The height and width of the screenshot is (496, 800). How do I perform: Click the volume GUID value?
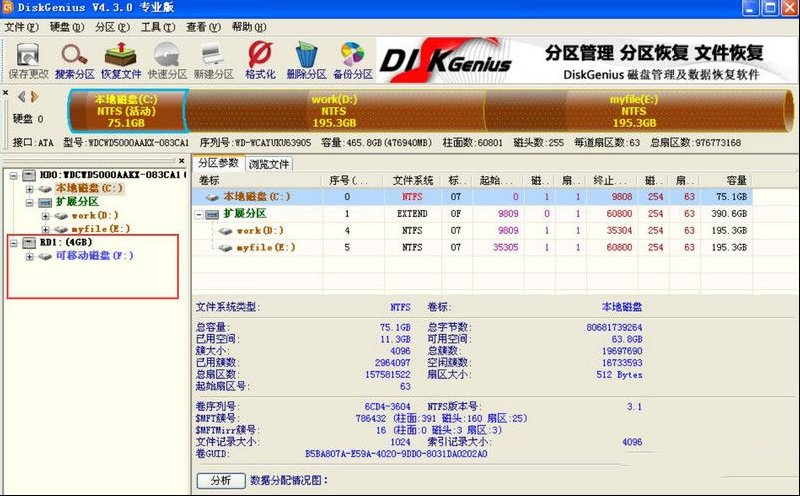396,454
